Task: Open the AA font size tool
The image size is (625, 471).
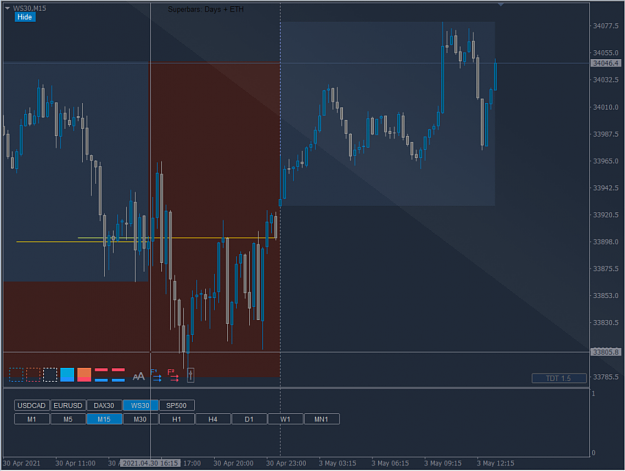Action: pyautogui.click(x=138, y=376)
